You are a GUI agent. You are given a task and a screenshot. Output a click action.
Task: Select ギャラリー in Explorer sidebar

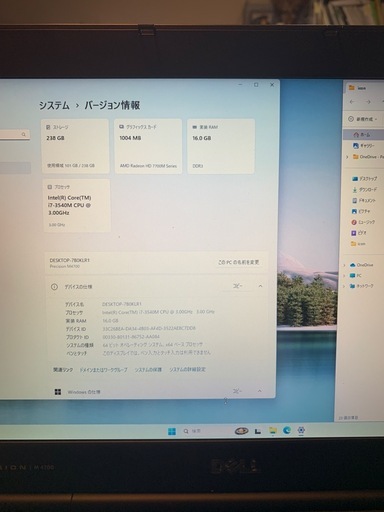(364, 146)
